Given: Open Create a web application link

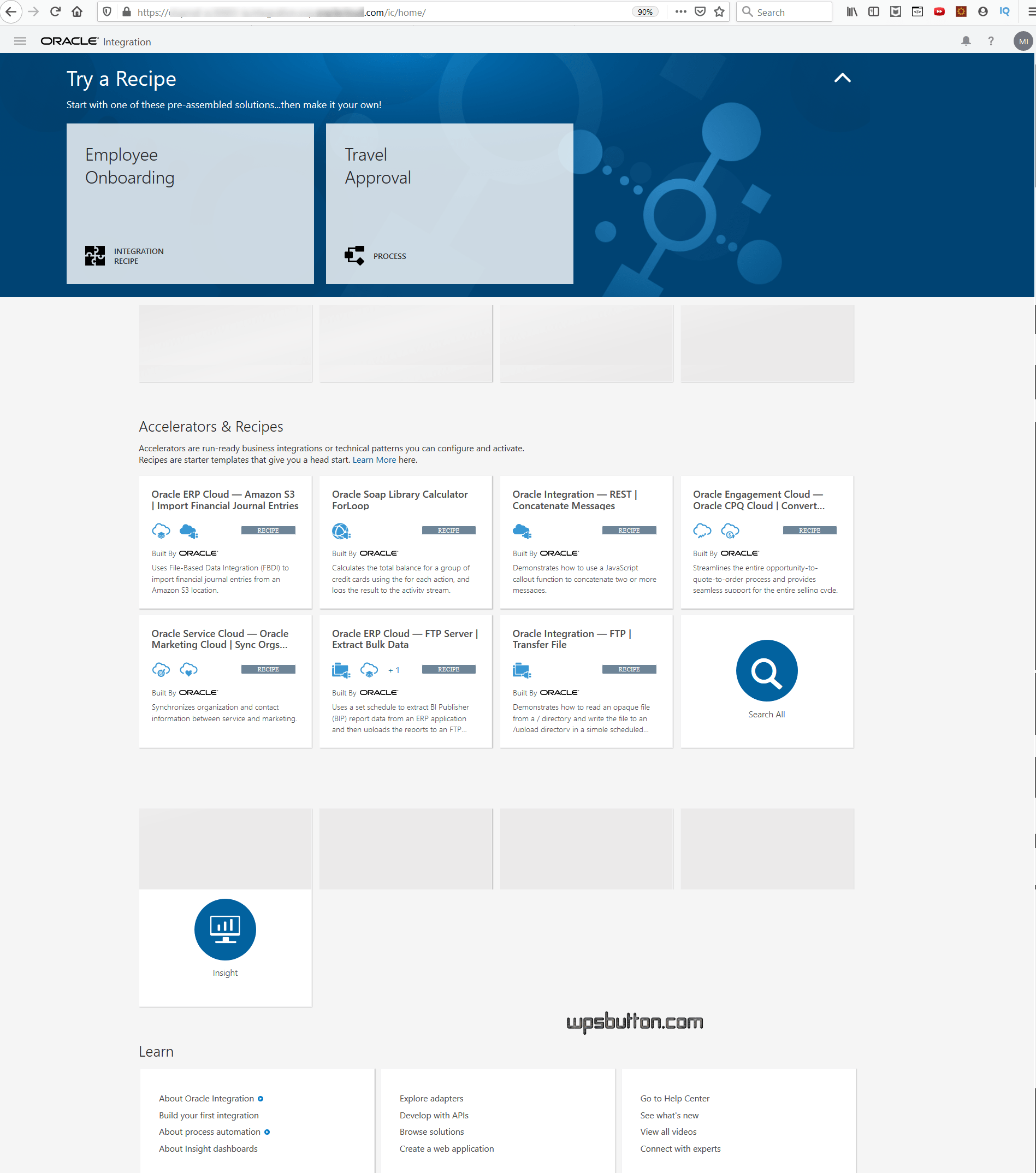Looking at the screenshot, I should [x=447, y=1148].
